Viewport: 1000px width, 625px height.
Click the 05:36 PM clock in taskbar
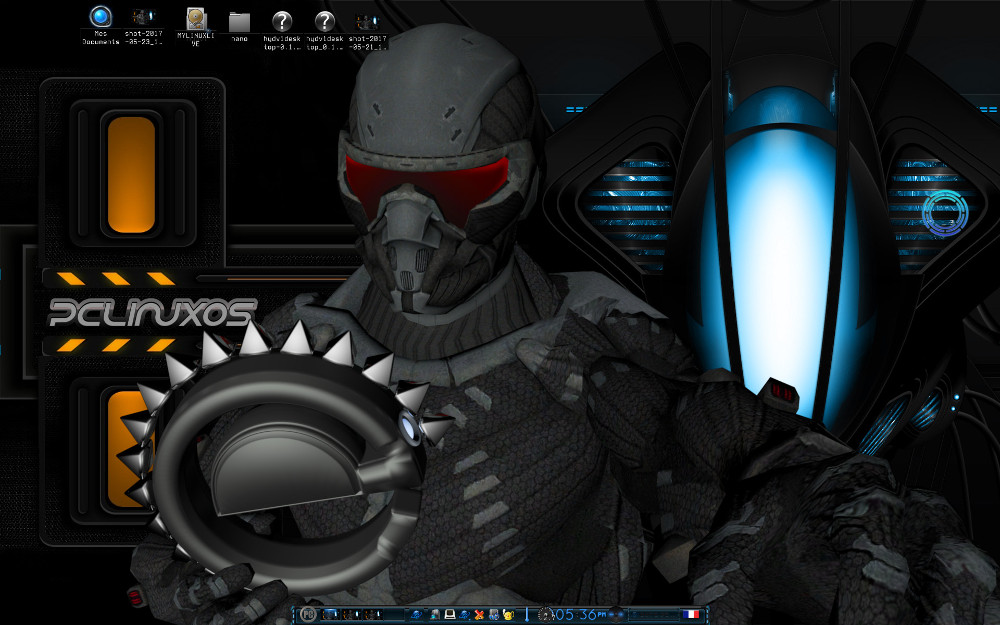(580, 614)
